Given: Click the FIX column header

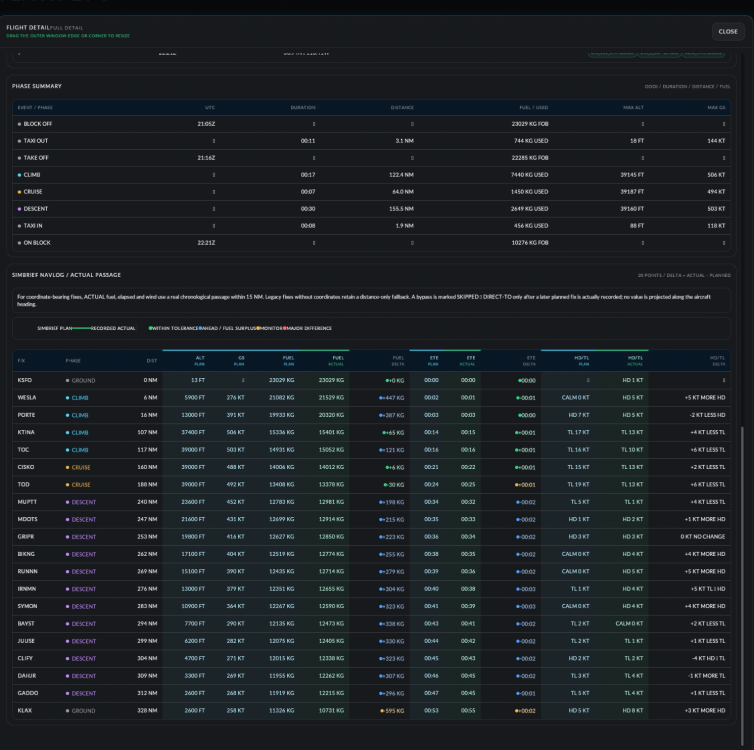Looking at the screenshot, I should coord(21,361).
